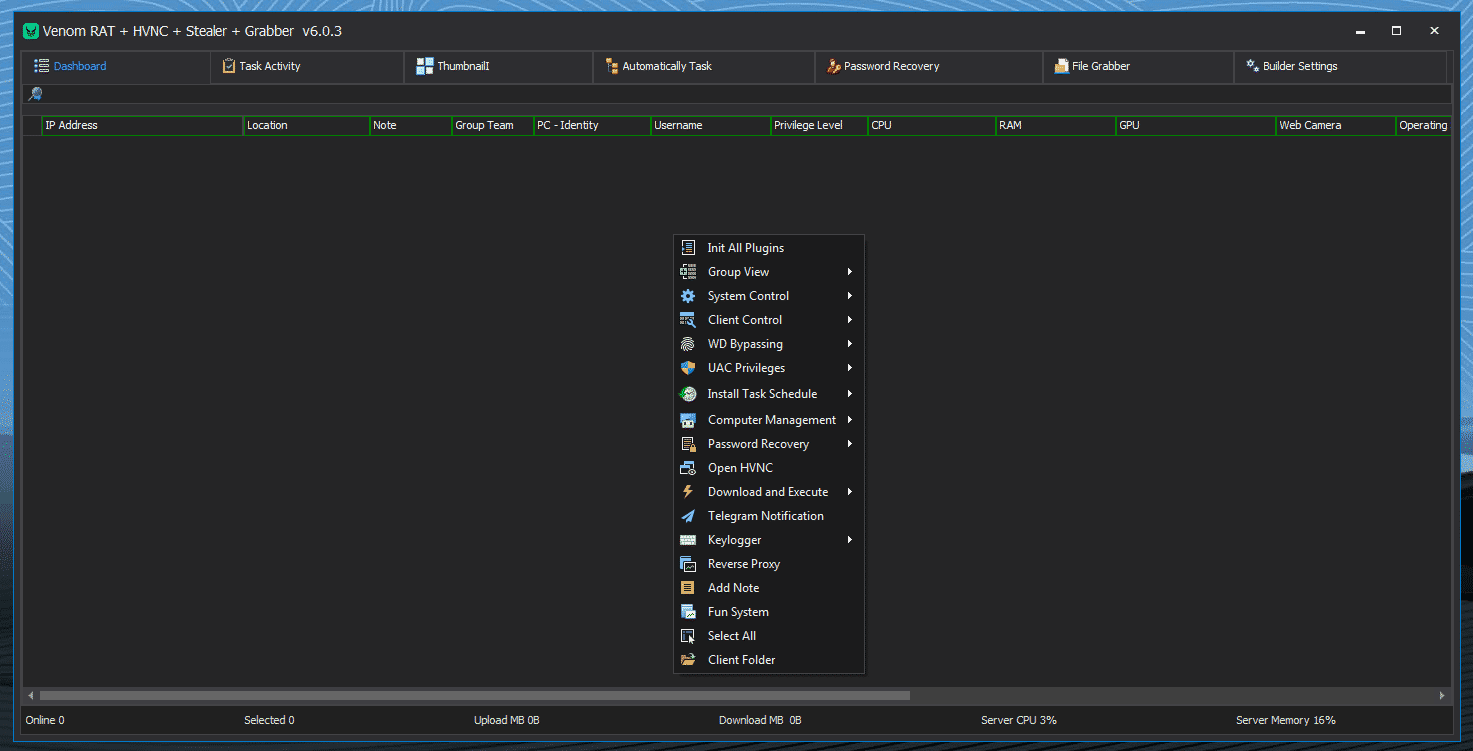
Task: Click the "Server CPU 3%" status text
Action: point(1019,720)
